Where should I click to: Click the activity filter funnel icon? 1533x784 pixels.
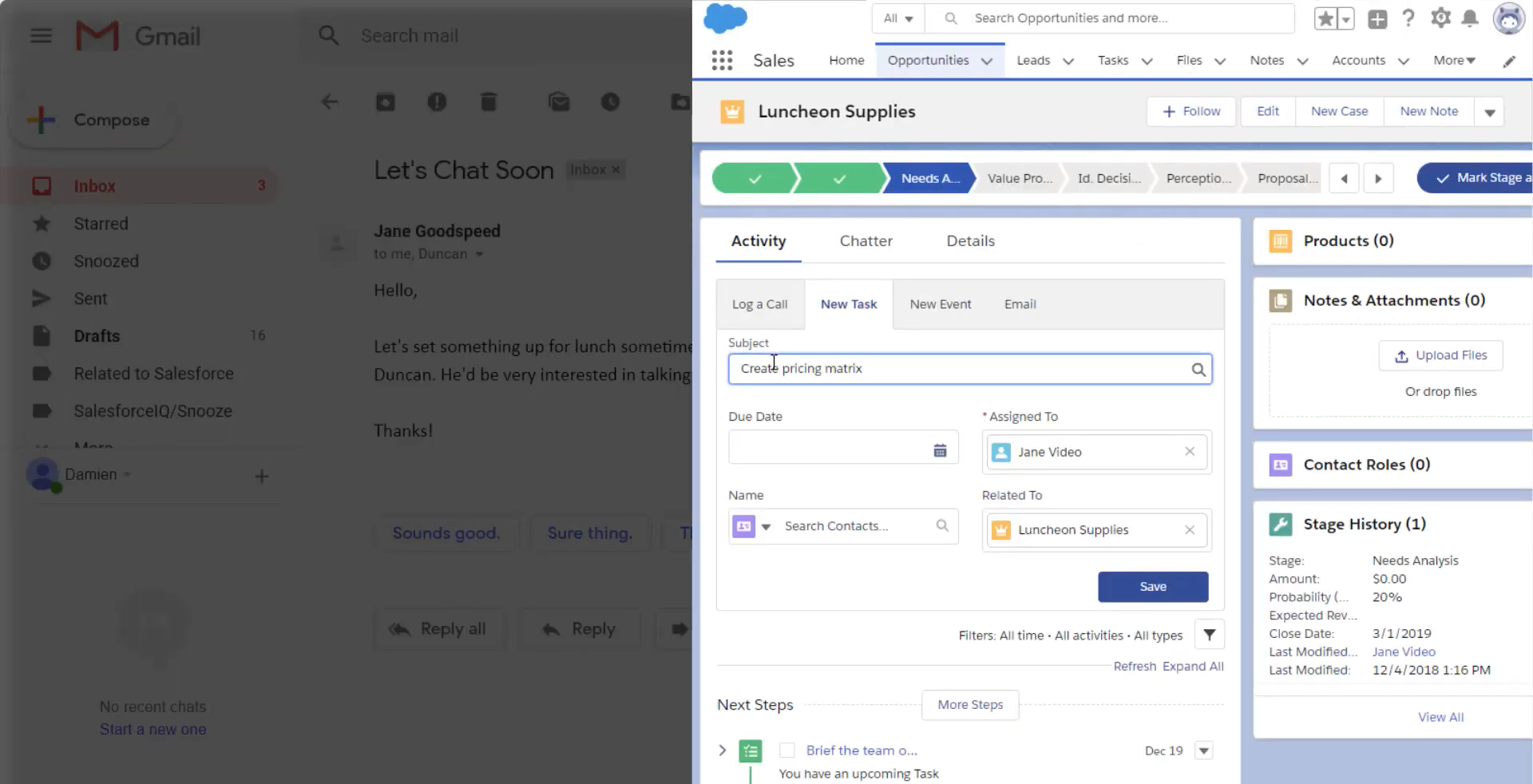pos(1210,635)
